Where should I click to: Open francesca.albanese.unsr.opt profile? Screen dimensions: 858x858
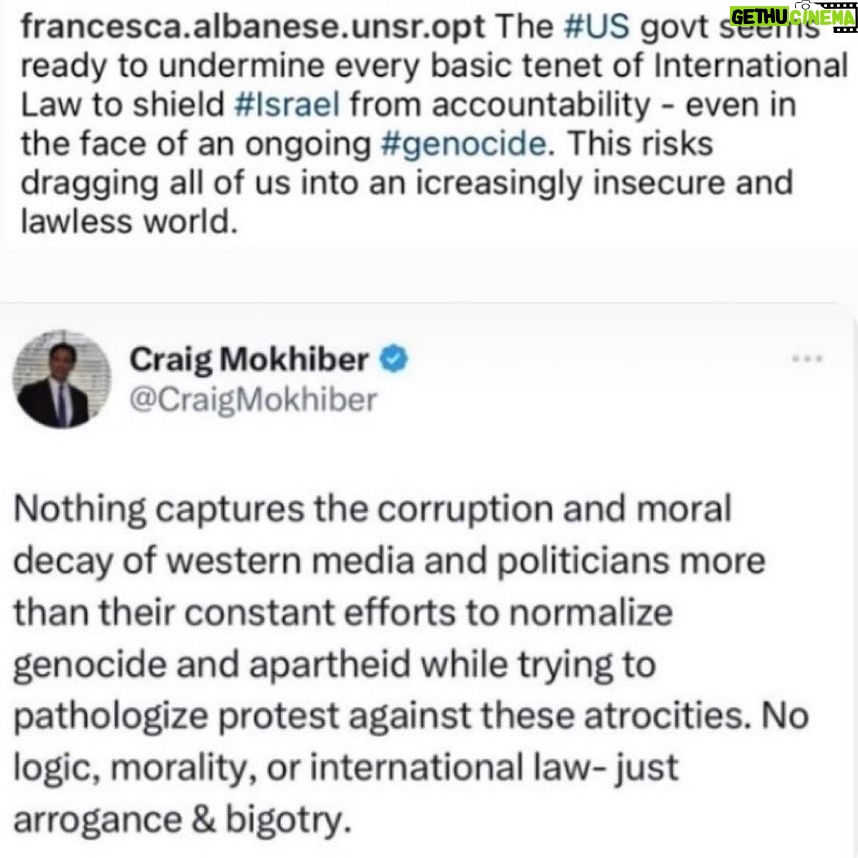pyautogui.click(x=253, y=26)
